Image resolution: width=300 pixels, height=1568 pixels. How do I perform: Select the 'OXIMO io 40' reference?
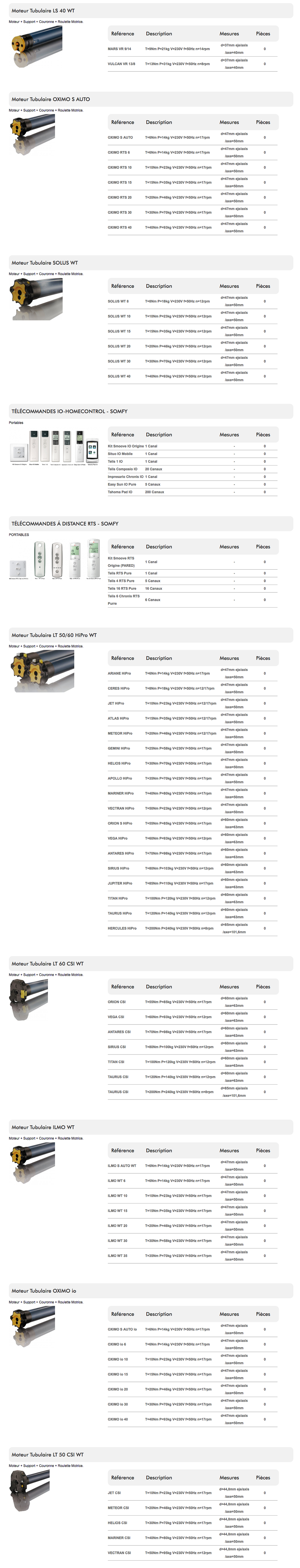tap(118, 1419)
